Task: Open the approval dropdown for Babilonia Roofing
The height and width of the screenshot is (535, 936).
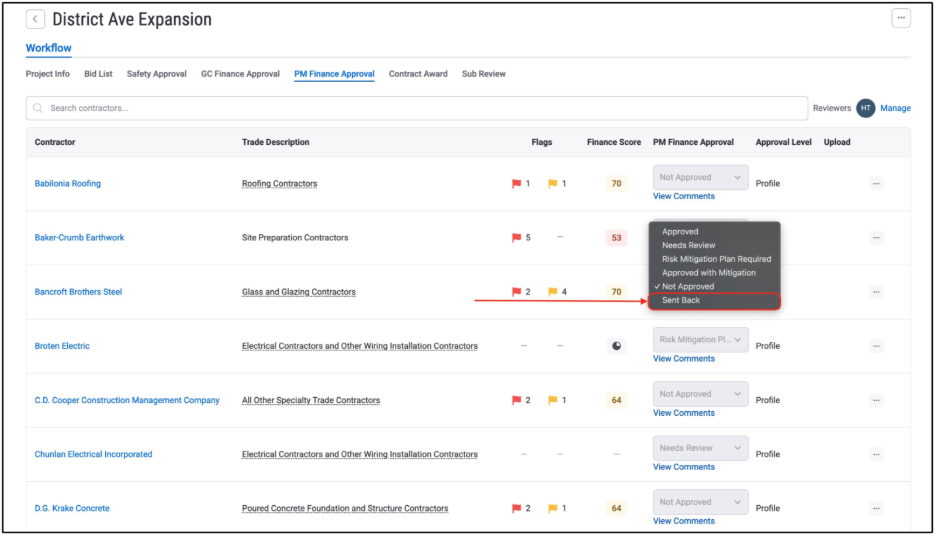Action: click(700, 177)
